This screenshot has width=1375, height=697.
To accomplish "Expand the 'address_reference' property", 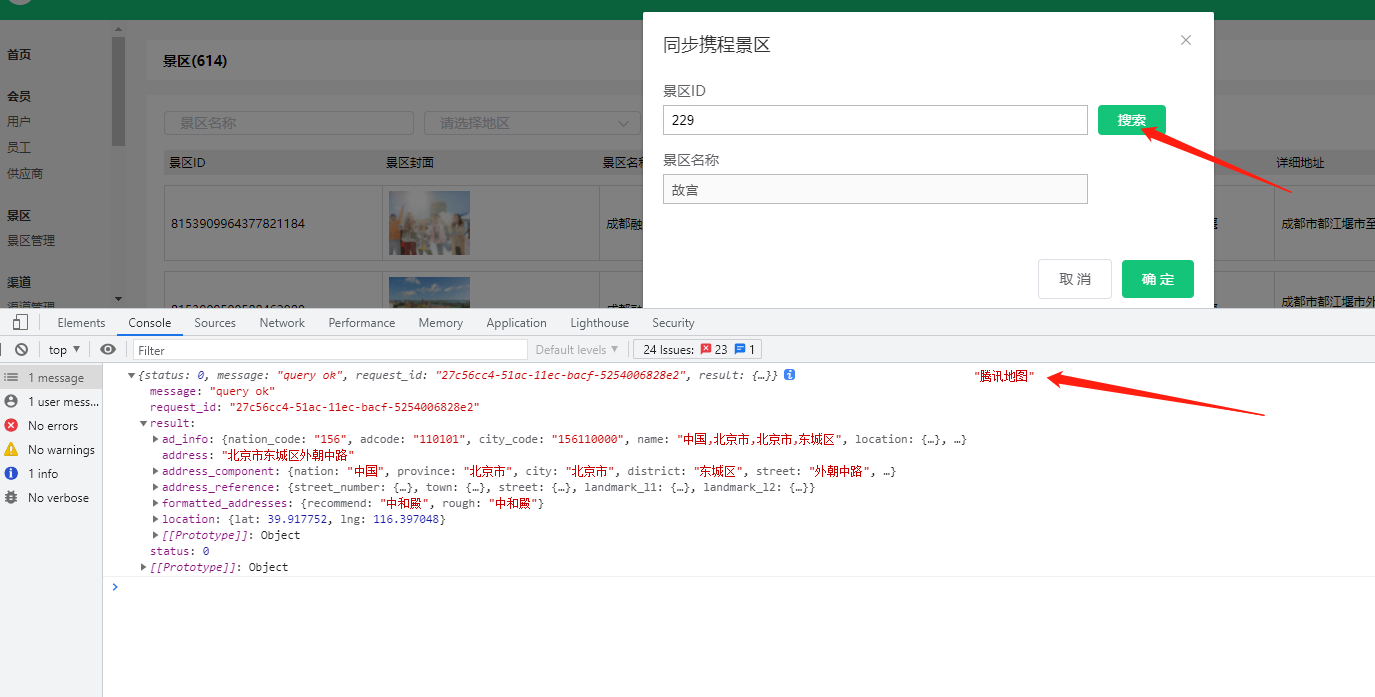I will click(155, 487).
